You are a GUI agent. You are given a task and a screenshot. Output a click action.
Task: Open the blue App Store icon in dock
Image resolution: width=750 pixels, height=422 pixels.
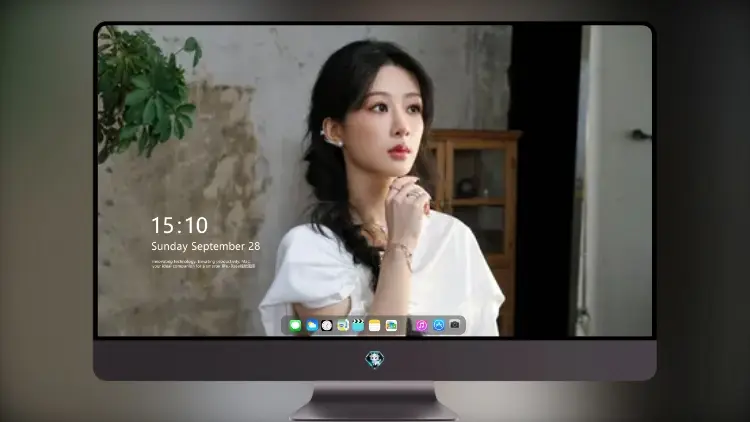point(439,325)
